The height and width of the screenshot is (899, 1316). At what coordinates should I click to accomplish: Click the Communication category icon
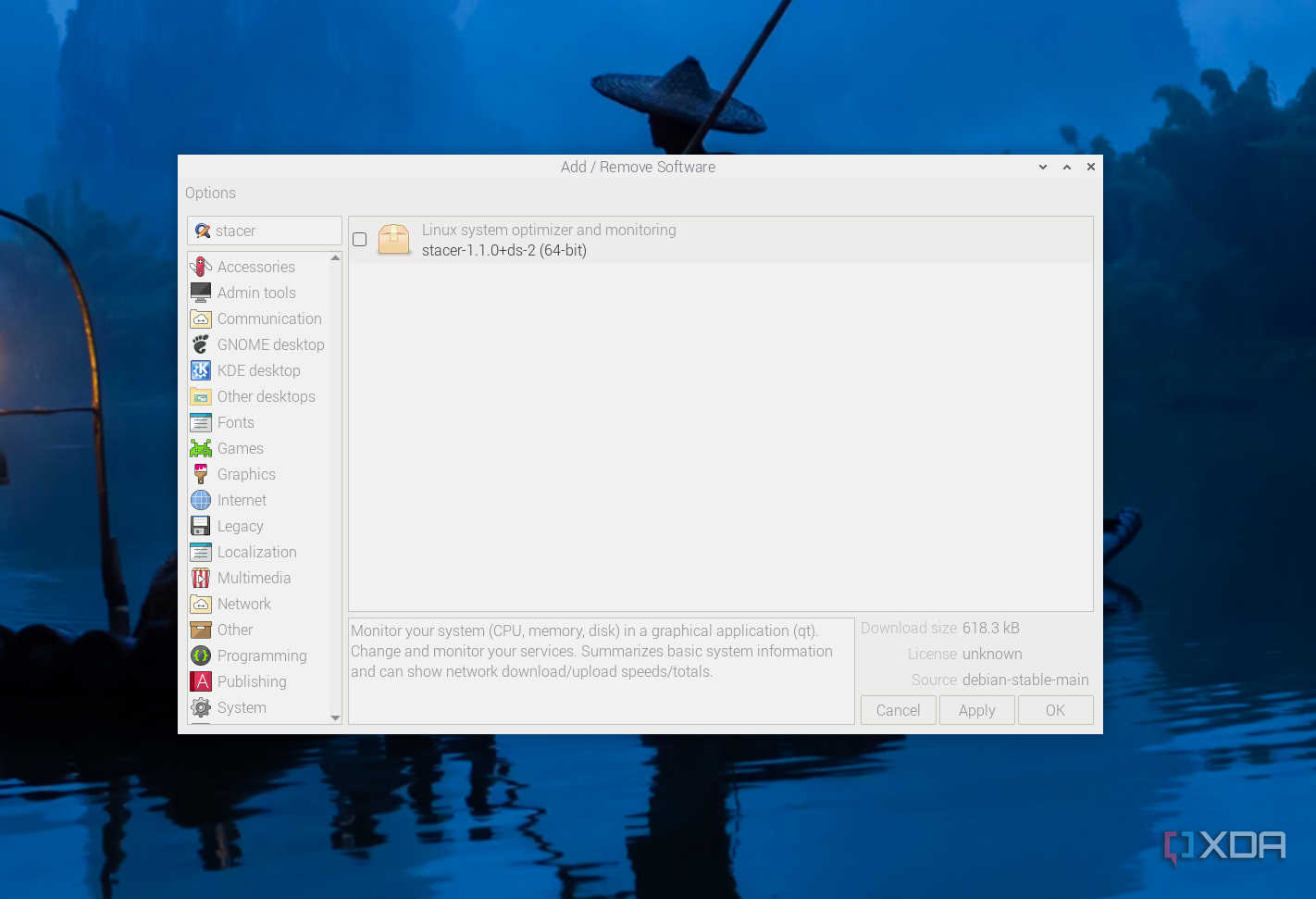click(201, 318)
